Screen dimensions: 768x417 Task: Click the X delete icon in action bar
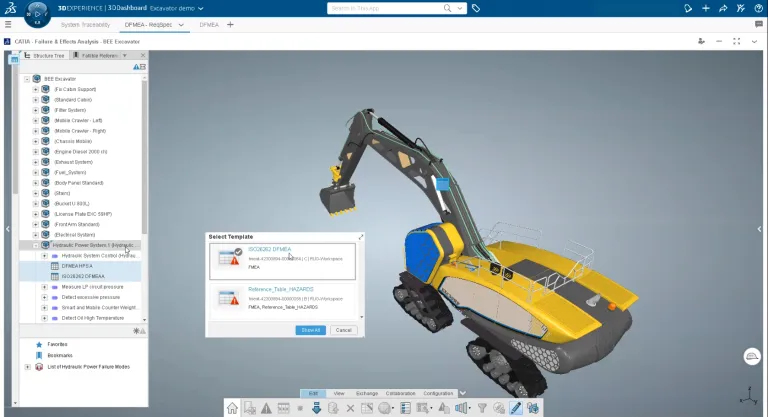point(350,408)
